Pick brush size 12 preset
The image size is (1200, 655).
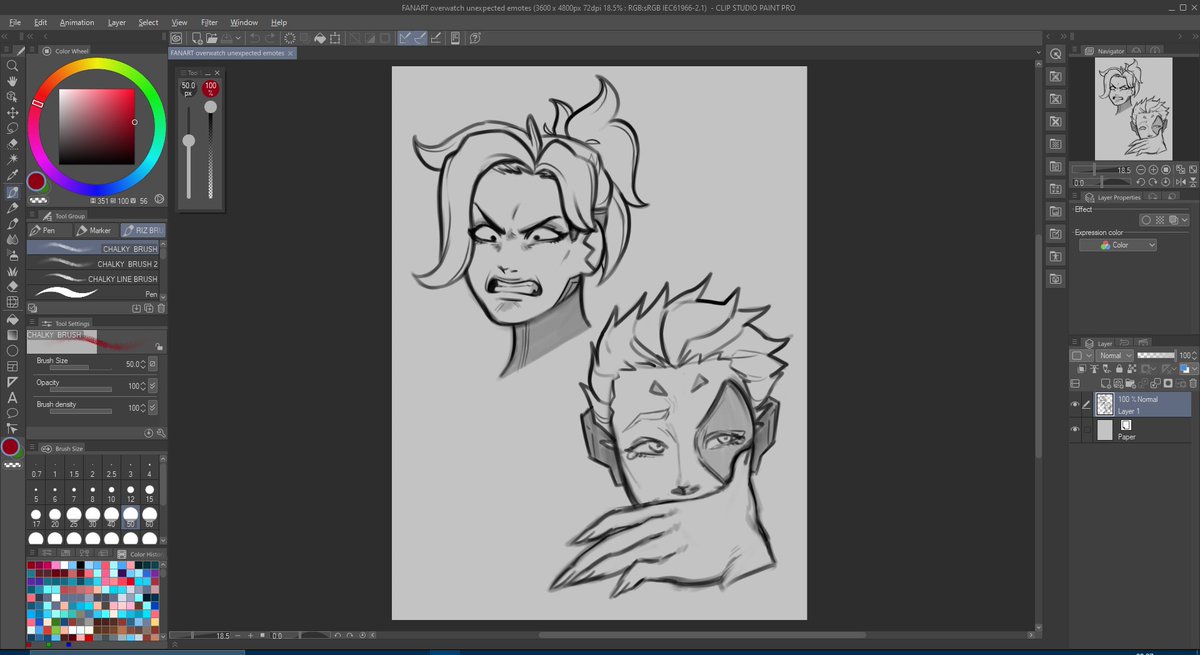click(x=130, y=492)
